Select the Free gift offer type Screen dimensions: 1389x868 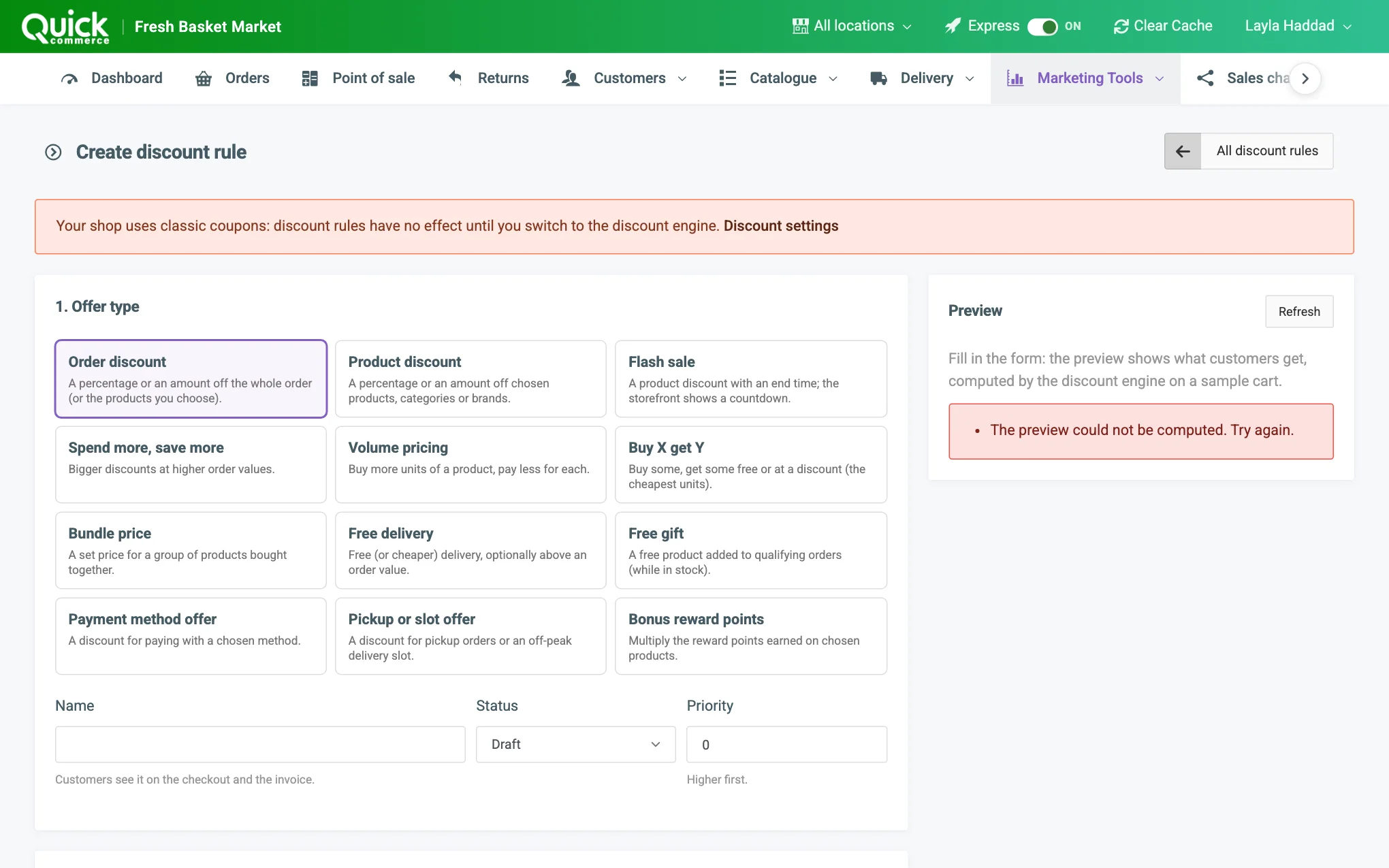tap(751, 550)
